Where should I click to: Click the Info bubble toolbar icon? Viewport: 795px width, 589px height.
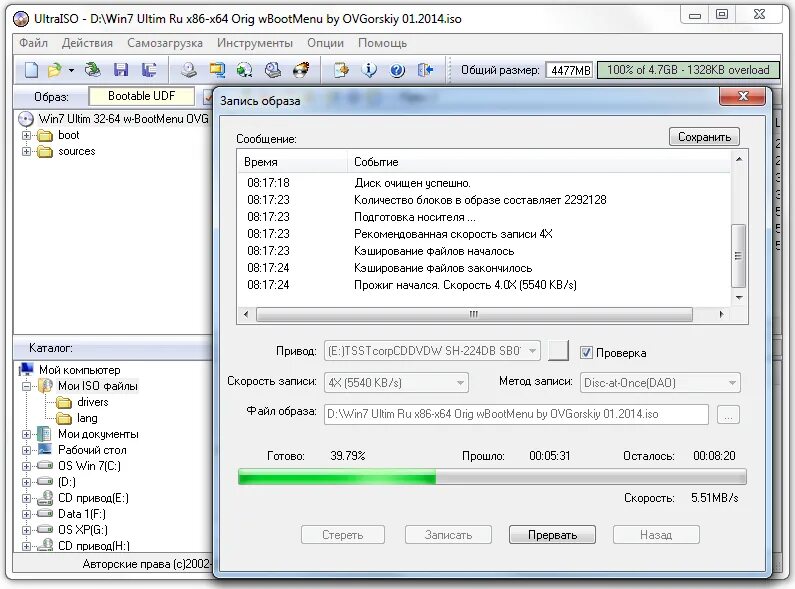(x=369, y=70)
